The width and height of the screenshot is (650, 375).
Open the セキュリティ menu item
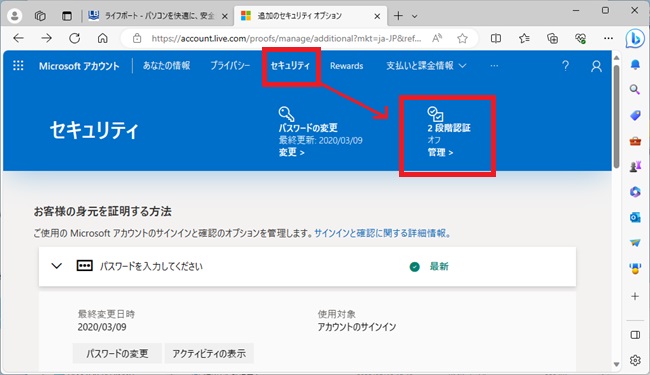[290, 65]
